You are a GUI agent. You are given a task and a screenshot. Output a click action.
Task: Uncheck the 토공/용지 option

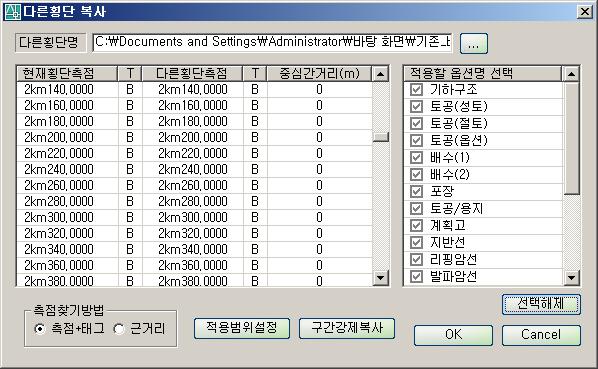point(416,209)
